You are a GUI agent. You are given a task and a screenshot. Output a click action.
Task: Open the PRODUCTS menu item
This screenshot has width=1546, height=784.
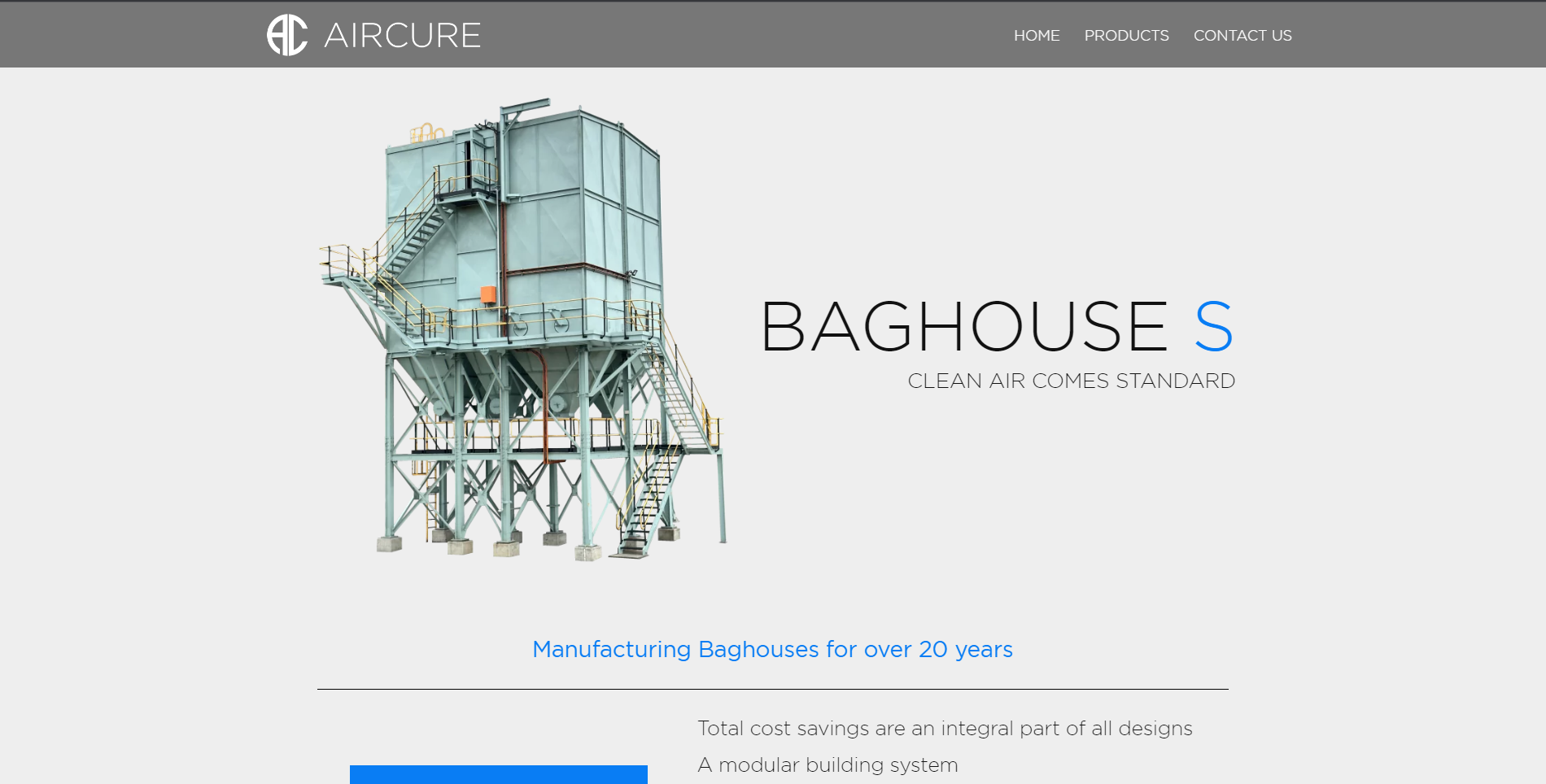coord(1126,36)
